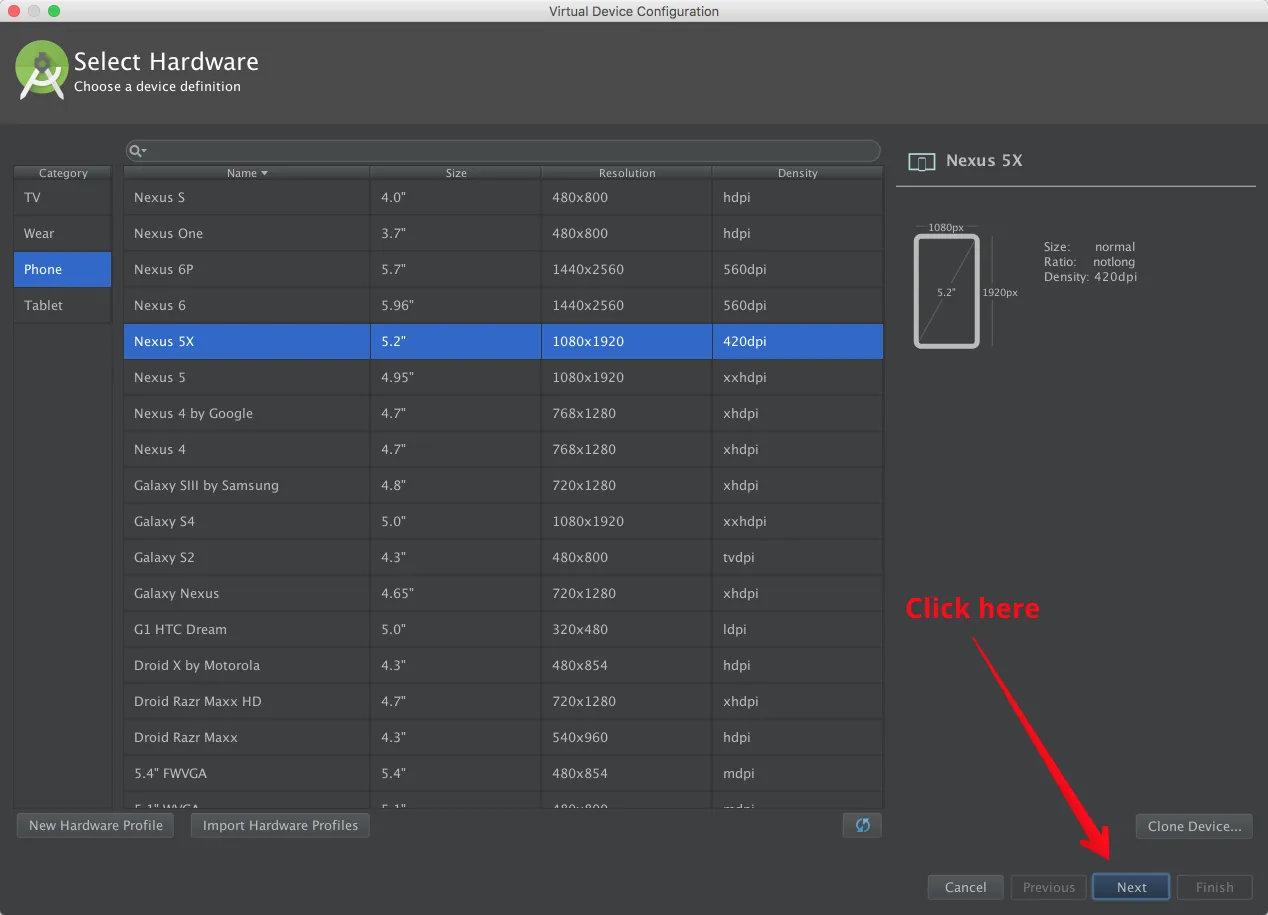Close the Virtual Device Configuration window
The width and height of the screenshot is (1268, 915).
point(14,11)
